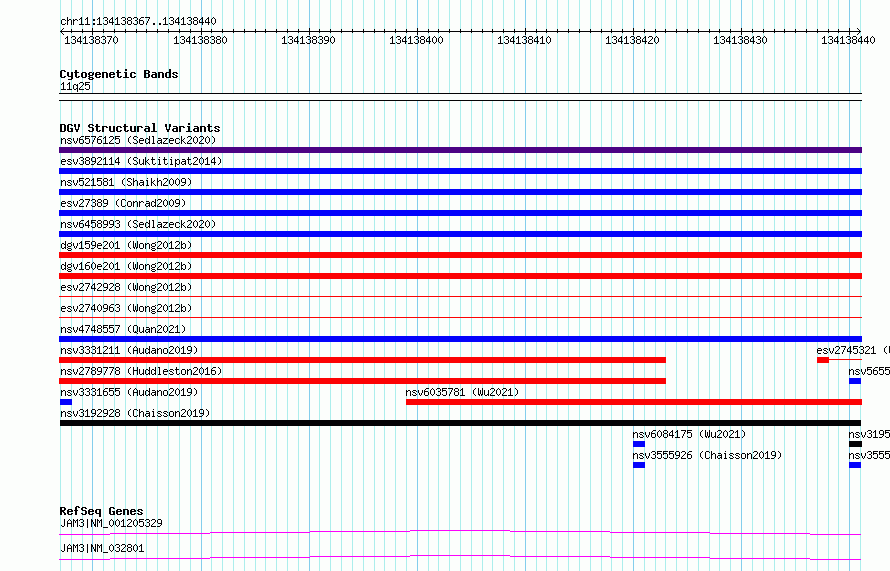Select the esv2740963 (Wong2012b) label

[x=126, y=308]
